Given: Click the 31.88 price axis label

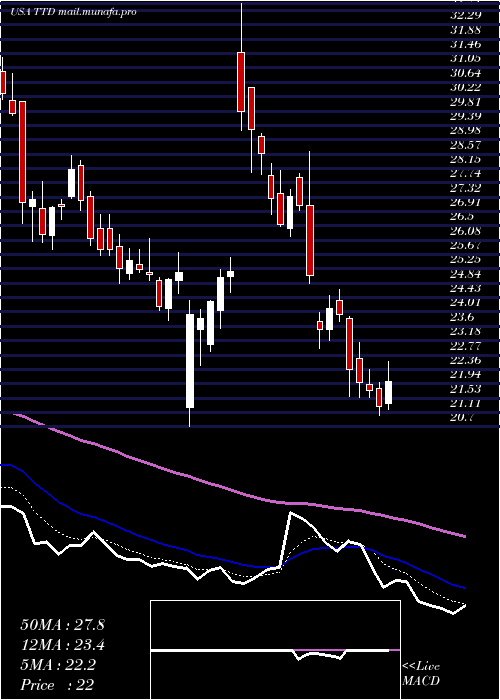Looking at the screenshot, I should click(x=465, y=30).
